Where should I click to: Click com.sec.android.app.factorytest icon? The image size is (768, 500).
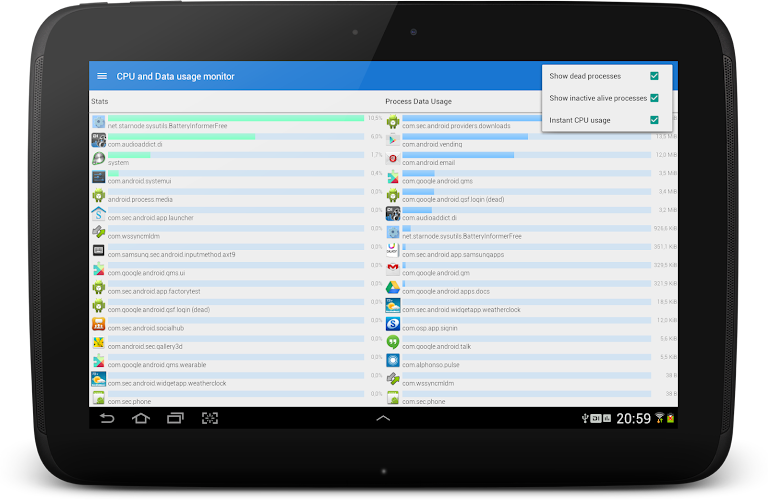98,287
